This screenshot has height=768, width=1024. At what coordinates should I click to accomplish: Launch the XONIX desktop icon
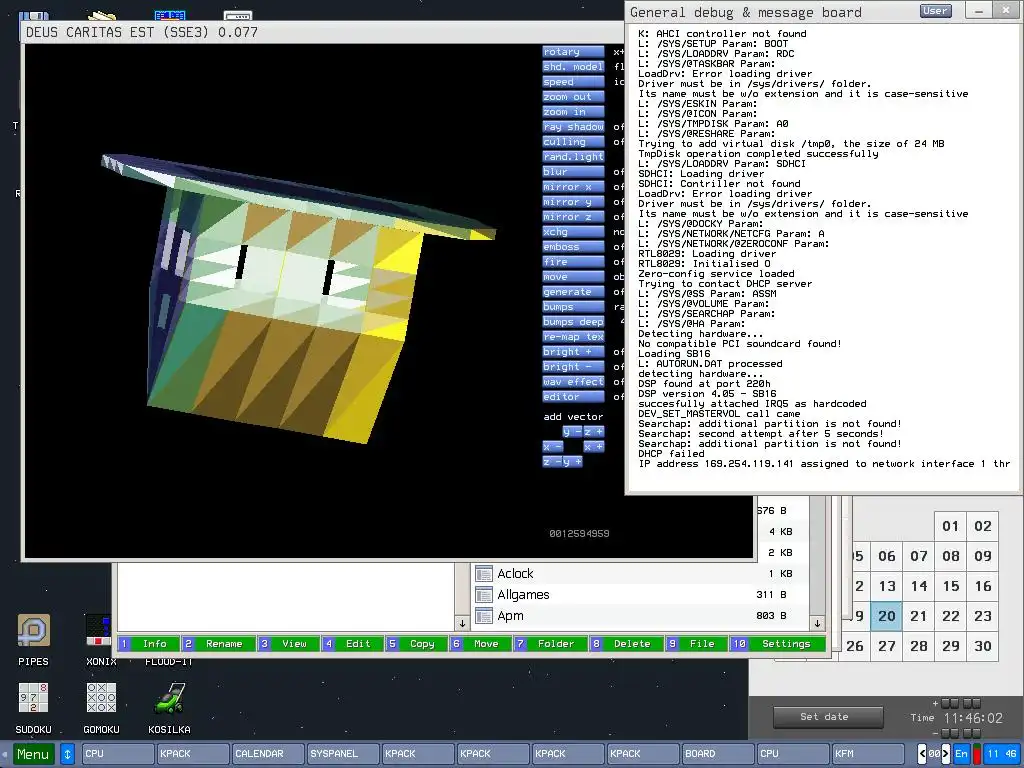pos(99,630)
